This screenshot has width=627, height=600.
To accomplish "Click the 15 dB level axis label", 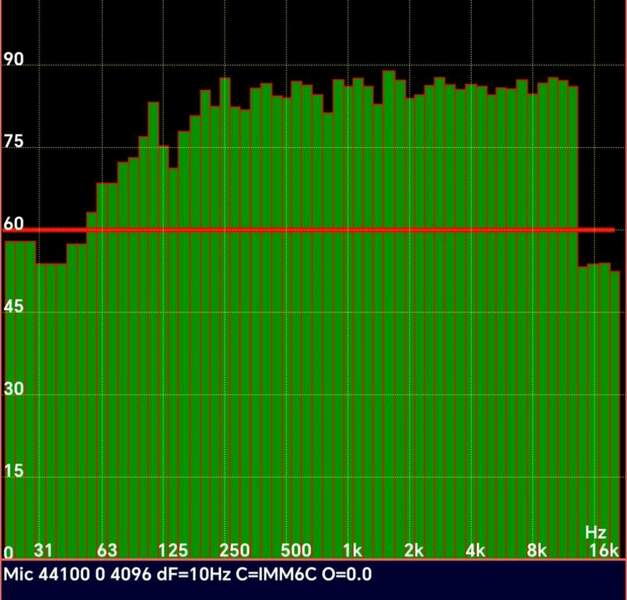I will click(x=13, y=474).
